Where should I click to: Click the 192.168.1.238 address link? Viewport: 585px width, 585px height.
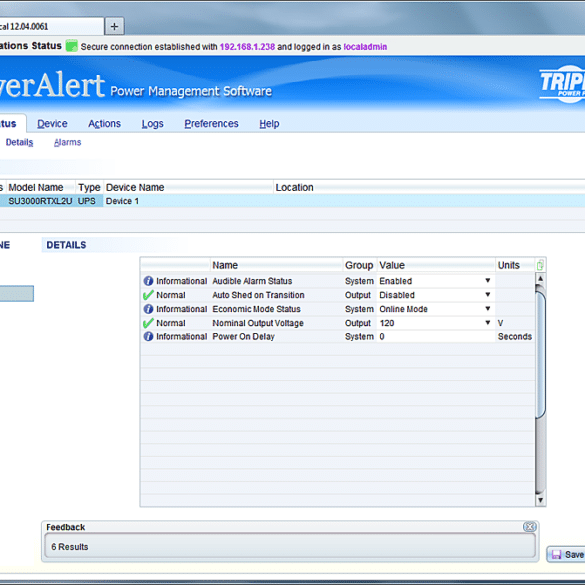247,47
